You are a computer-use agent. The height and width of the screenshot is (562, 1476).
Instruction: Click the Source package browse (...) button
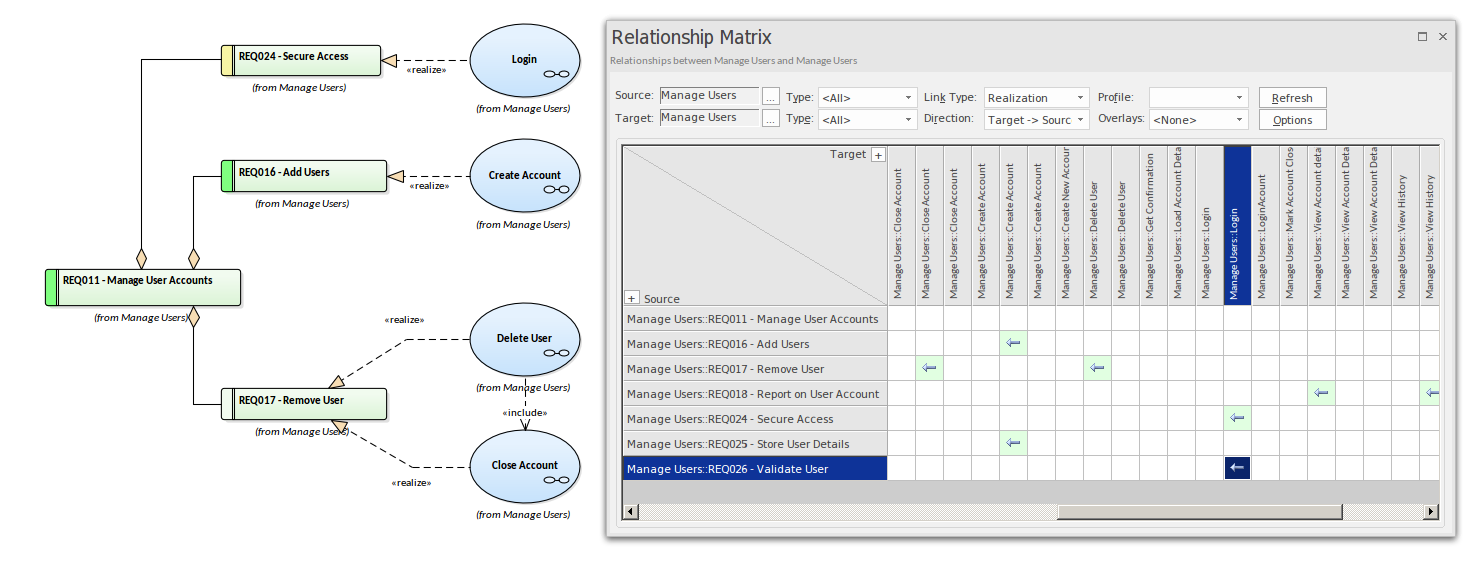click(770, 97)
